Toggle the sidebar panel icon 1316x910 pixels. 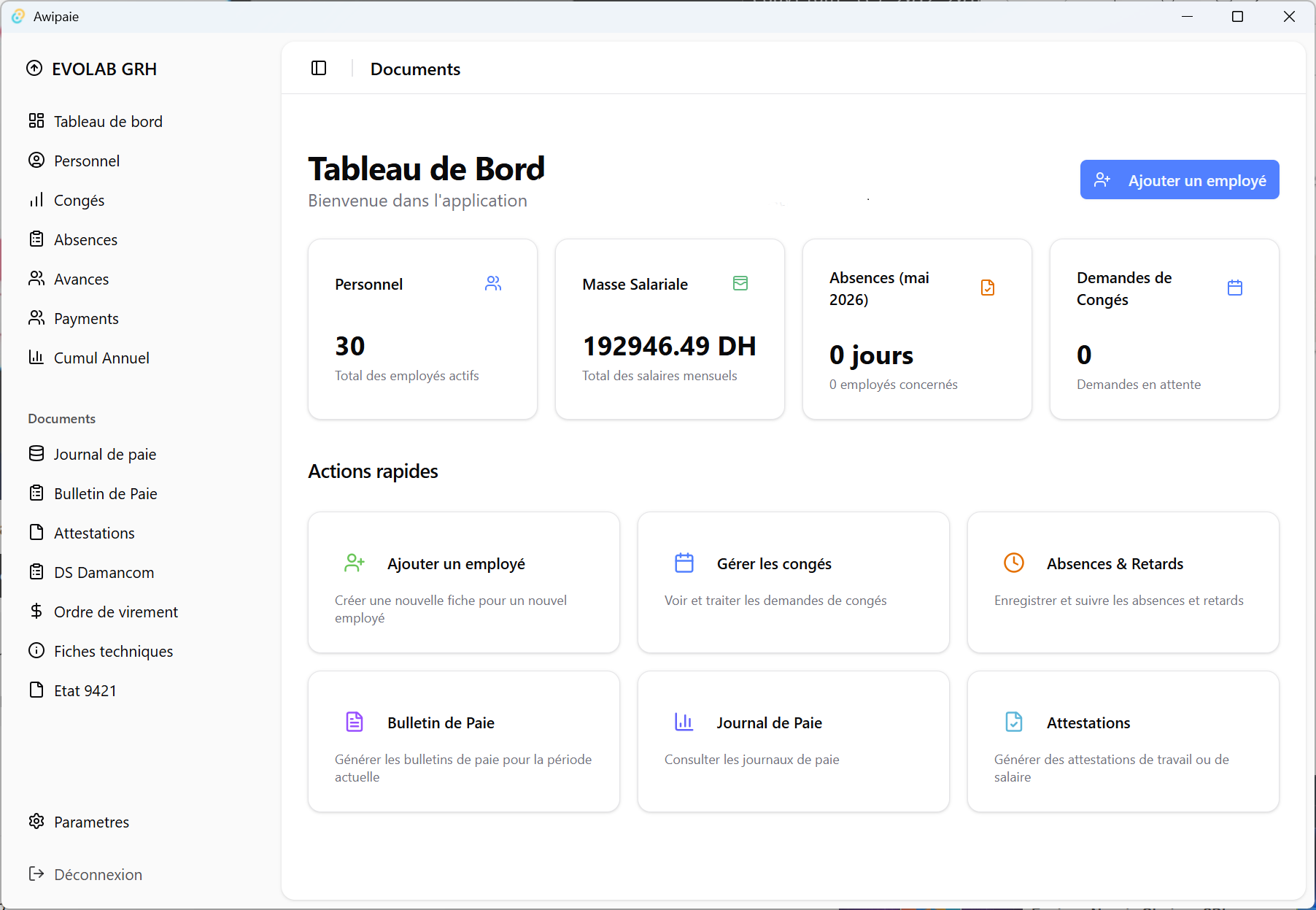click(x=319, y=68)
